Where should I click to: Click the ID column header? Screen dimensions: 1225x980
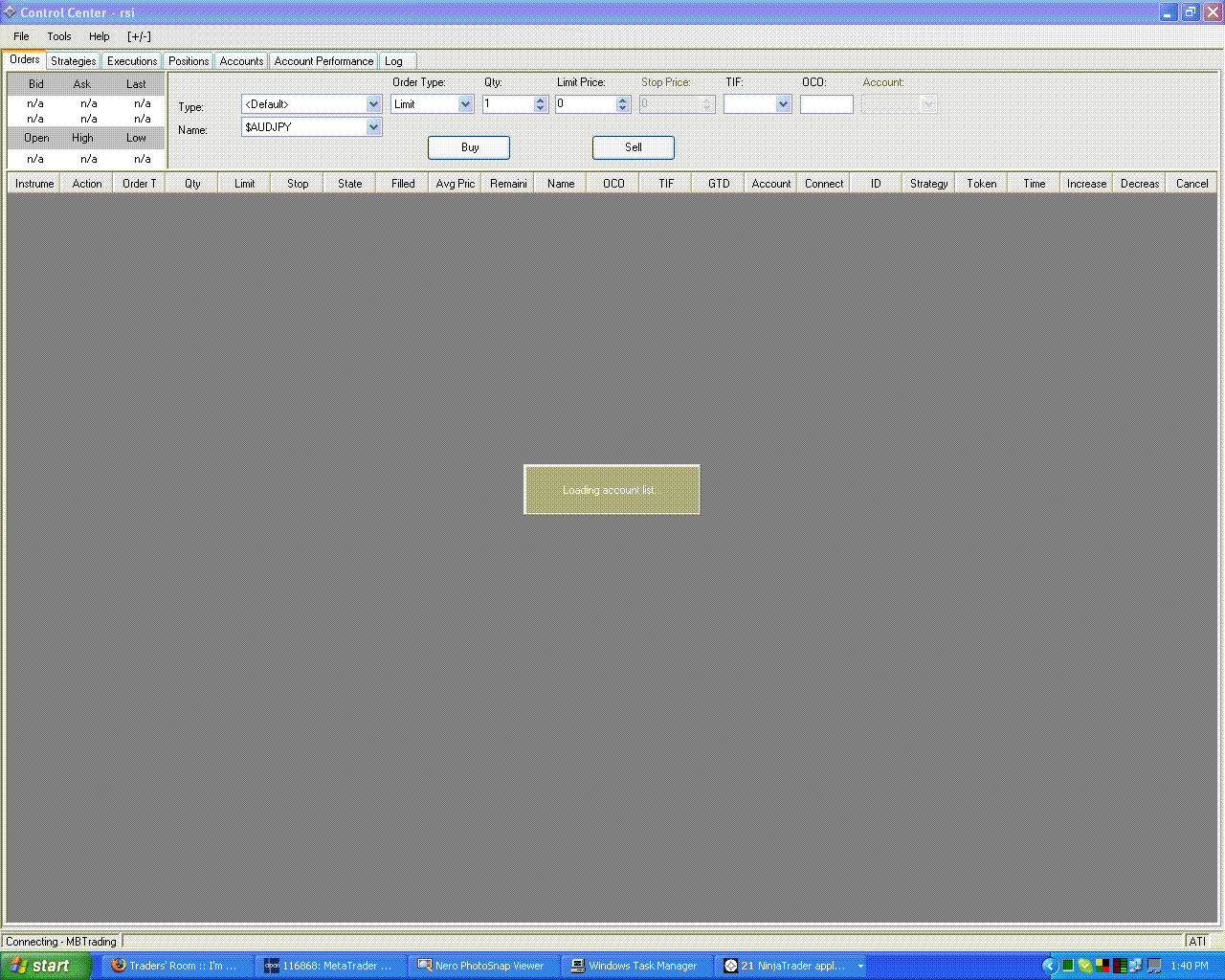pyautogui.click(x=876, y=184)
